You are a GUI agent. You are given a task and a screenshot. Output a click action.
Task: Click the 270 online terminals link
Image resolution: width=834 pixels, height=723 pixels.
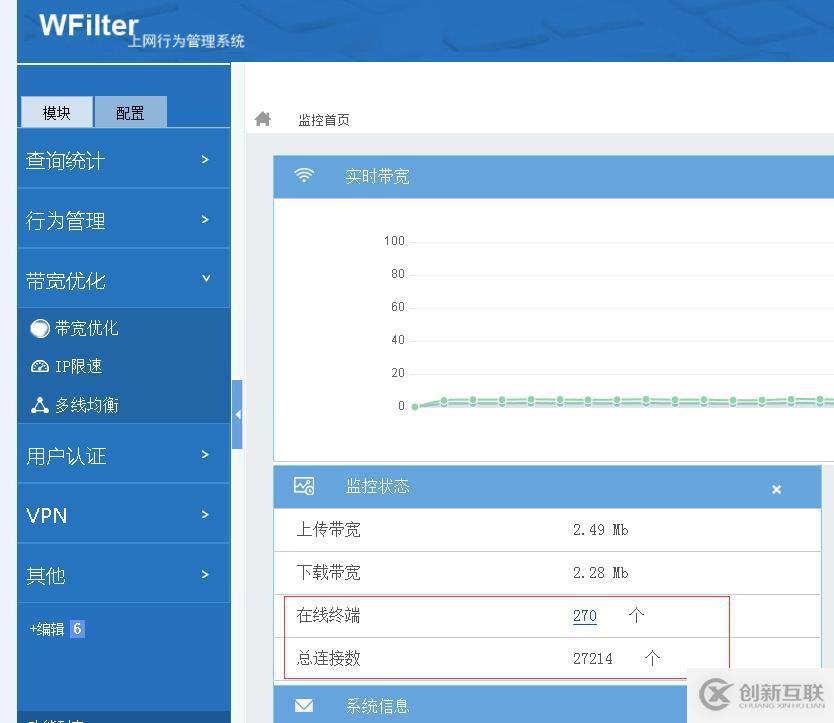pos(584,616)
